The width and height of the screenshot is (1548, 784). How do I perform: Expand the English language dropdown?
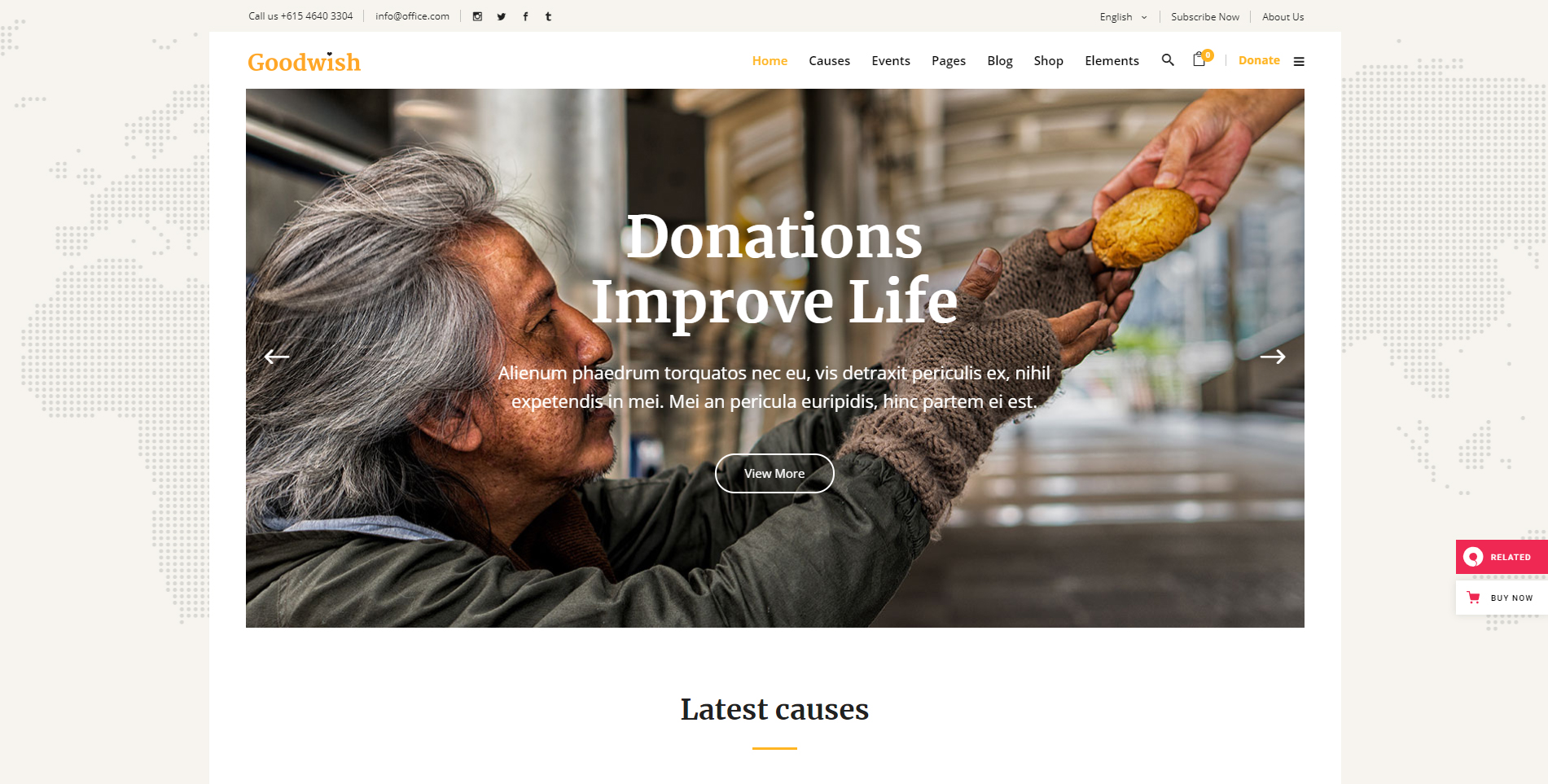pos(1123,17)
